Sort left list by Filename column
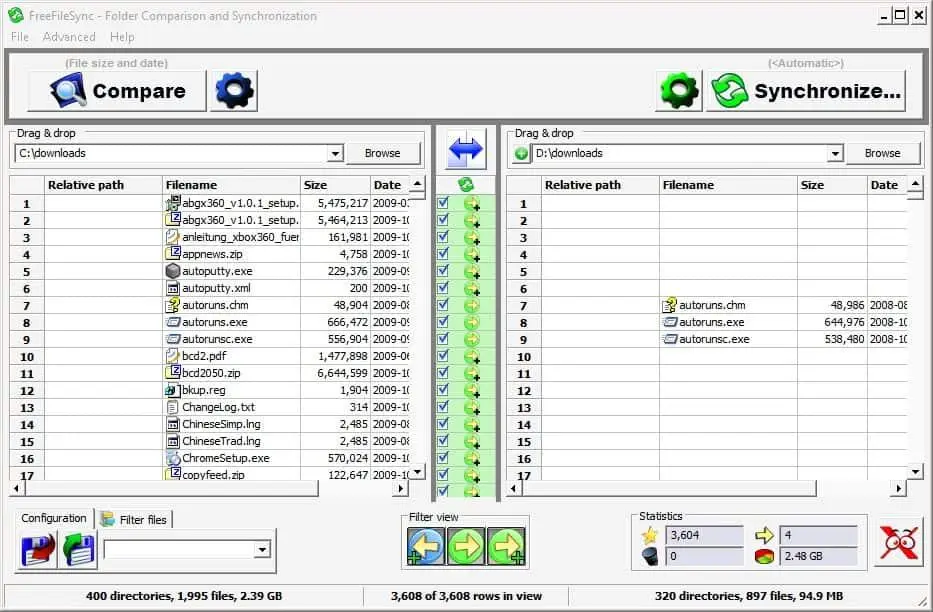This screenshot has width=933, height=612. tap(231, 185)
